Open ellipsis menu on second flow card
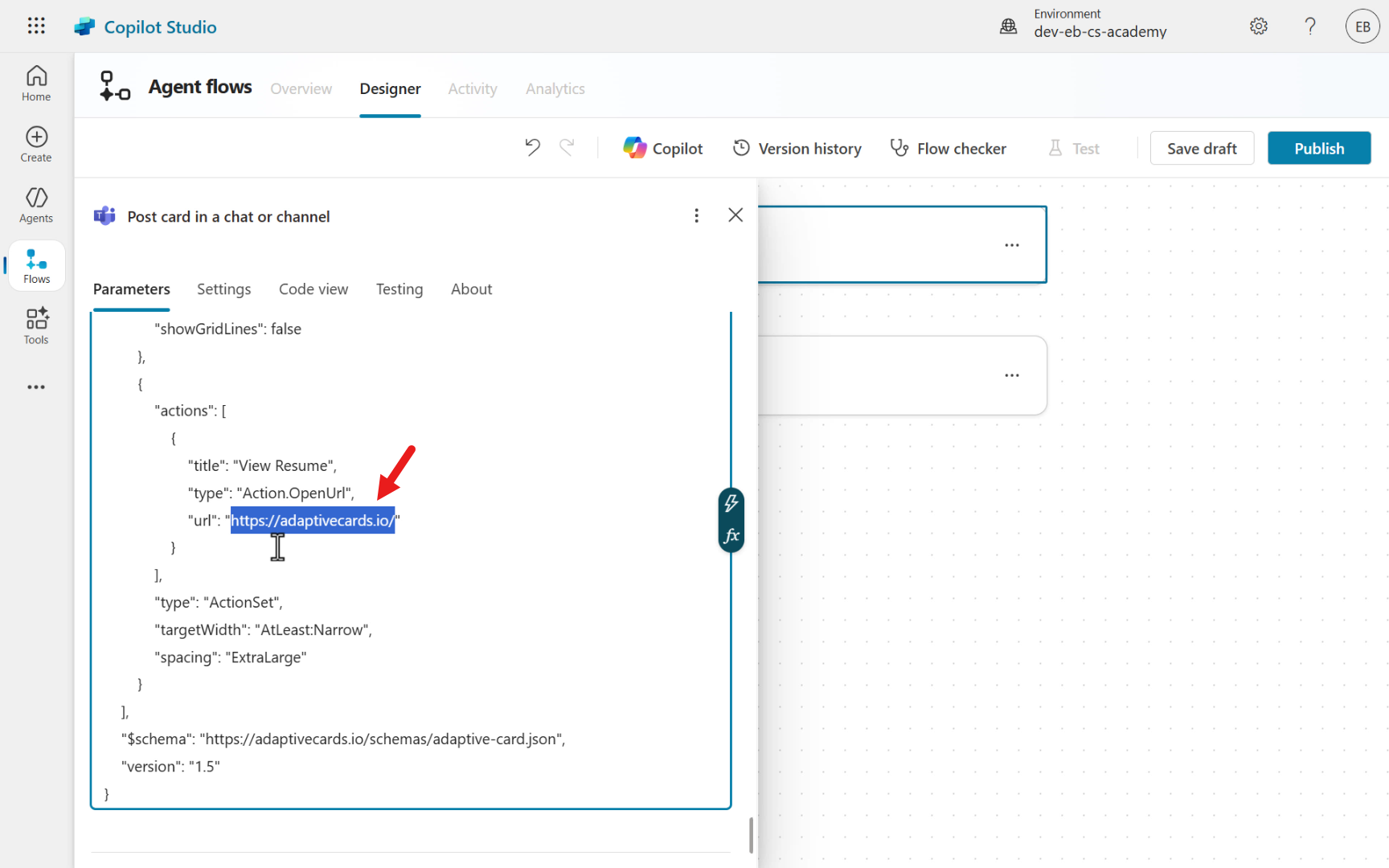 (1011, 375)
